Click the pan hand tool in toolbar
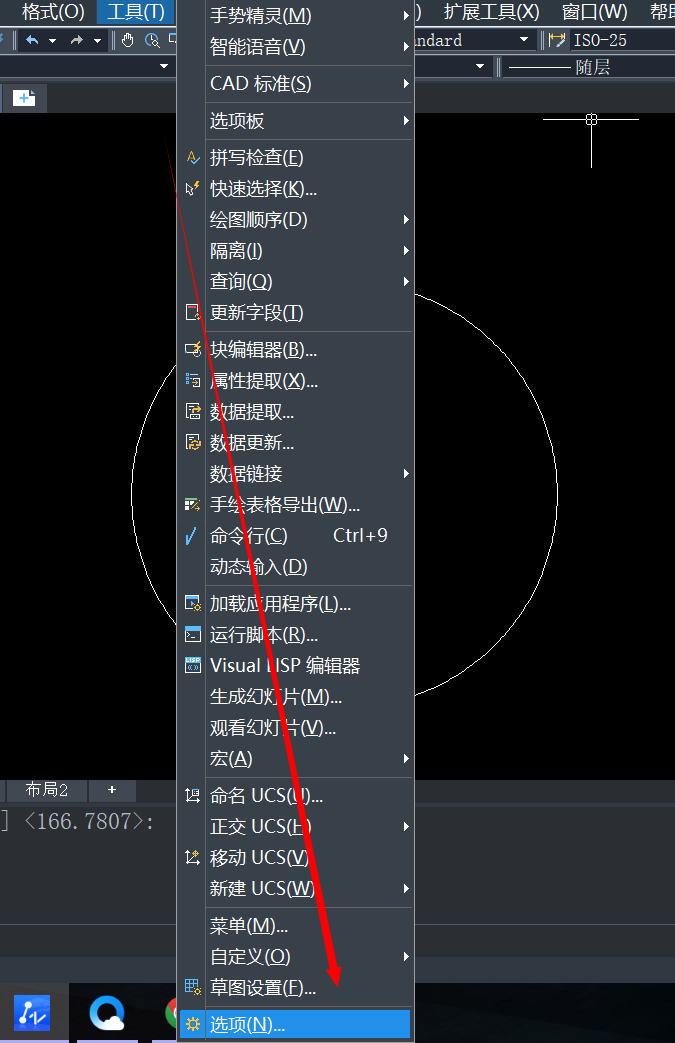 click(x=127, y=41)
